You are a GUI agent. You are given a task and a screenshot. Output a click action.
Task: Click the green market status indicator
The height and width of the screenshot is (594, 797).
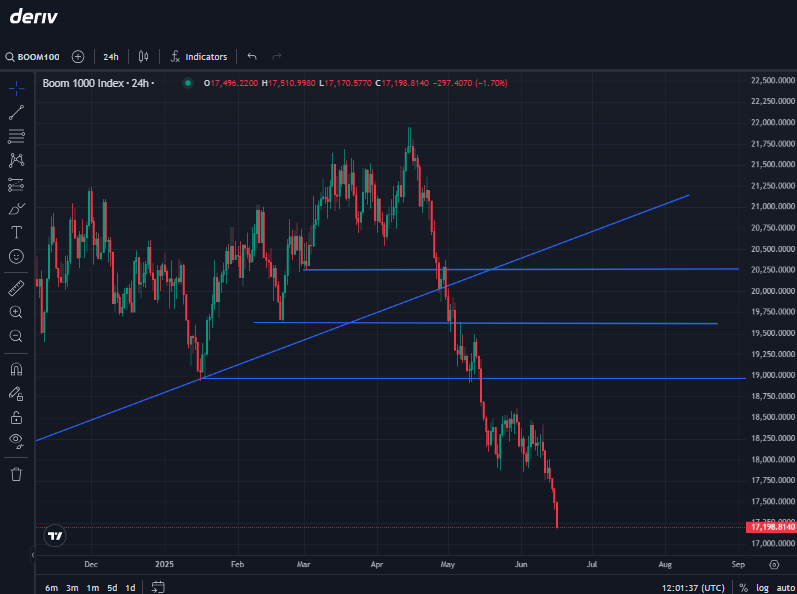tap(188, 83)
